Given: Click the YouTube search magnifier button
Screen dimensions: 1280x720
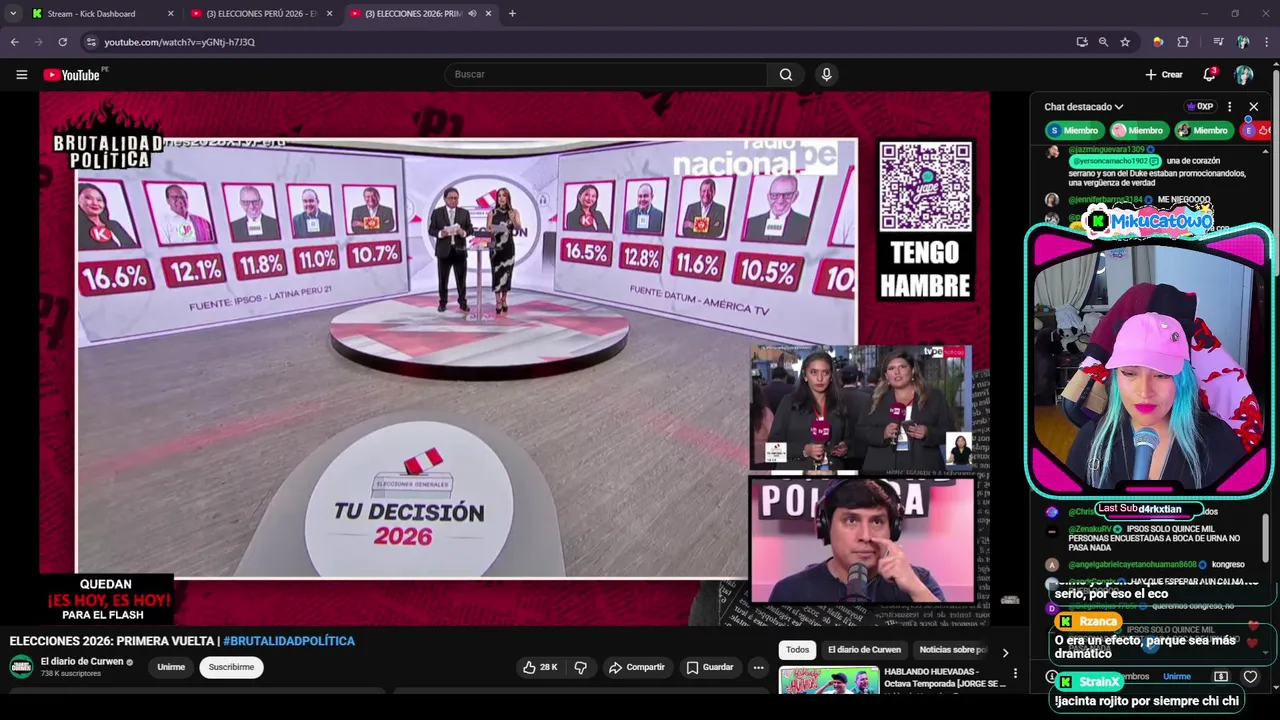Looking at the screenshot, I should click(x=786, y=75).
